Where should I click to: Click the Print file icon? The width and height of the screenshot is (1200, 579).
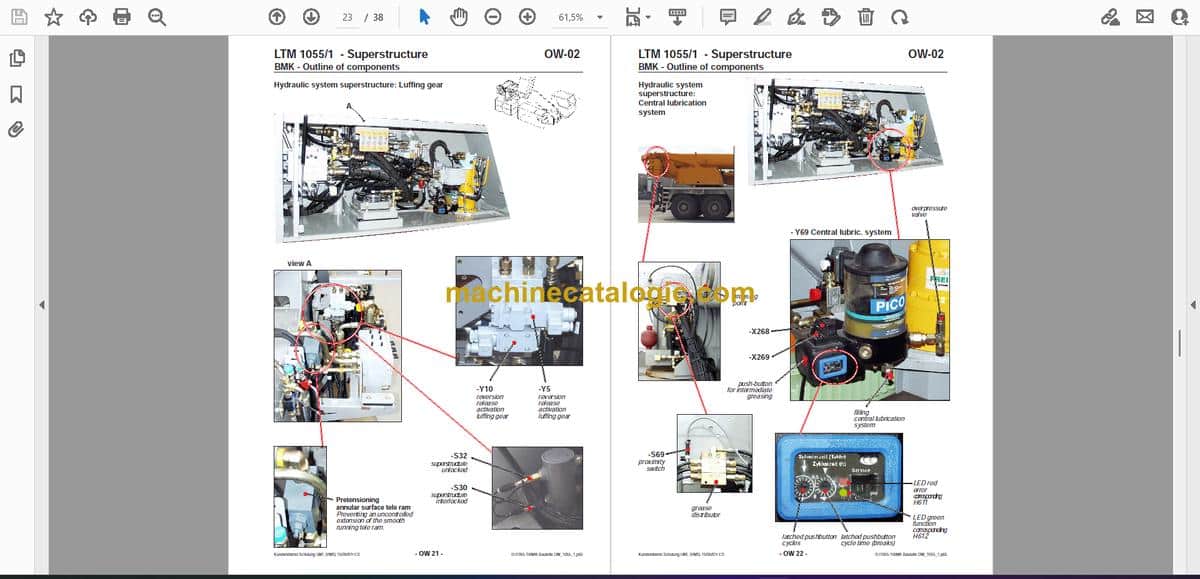point(122,17)
